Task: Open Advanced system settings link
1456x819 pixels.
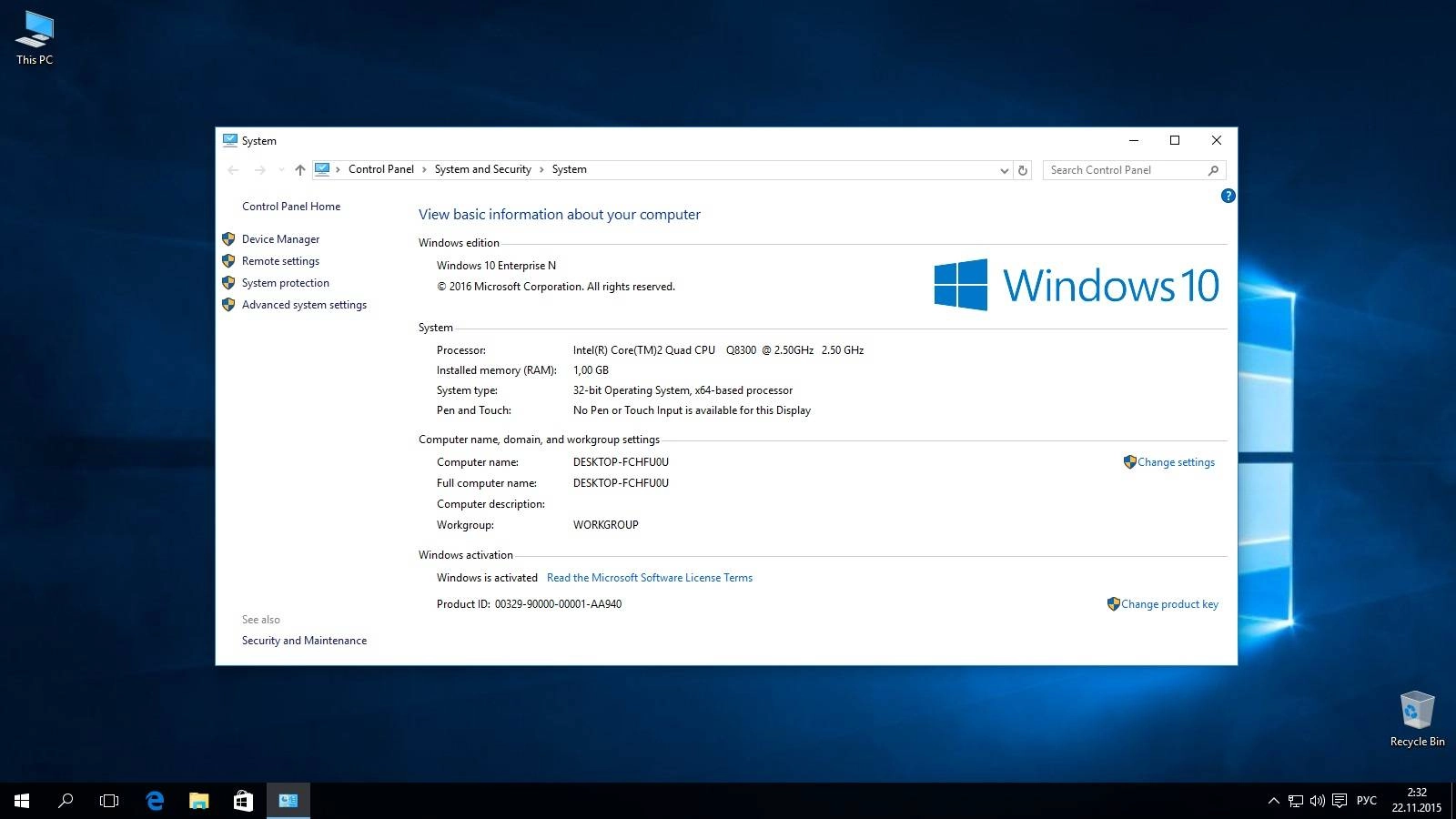Action: click(x=304, y=305)
